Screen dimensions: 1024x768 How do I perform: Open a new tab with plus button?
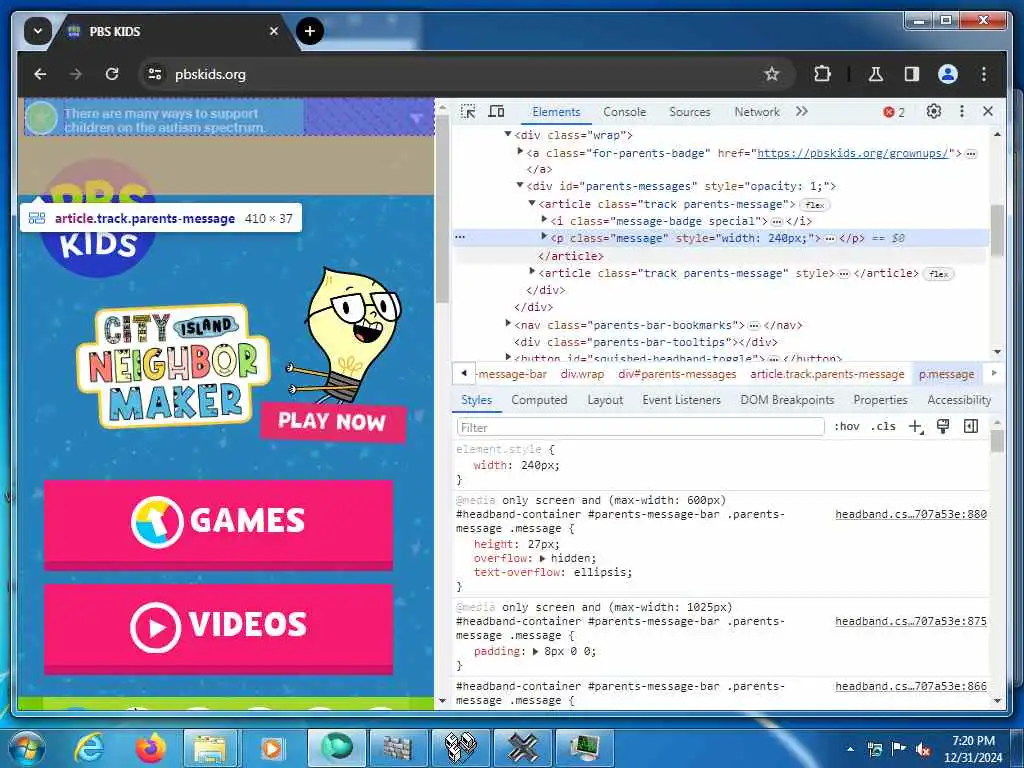point(310,31)
